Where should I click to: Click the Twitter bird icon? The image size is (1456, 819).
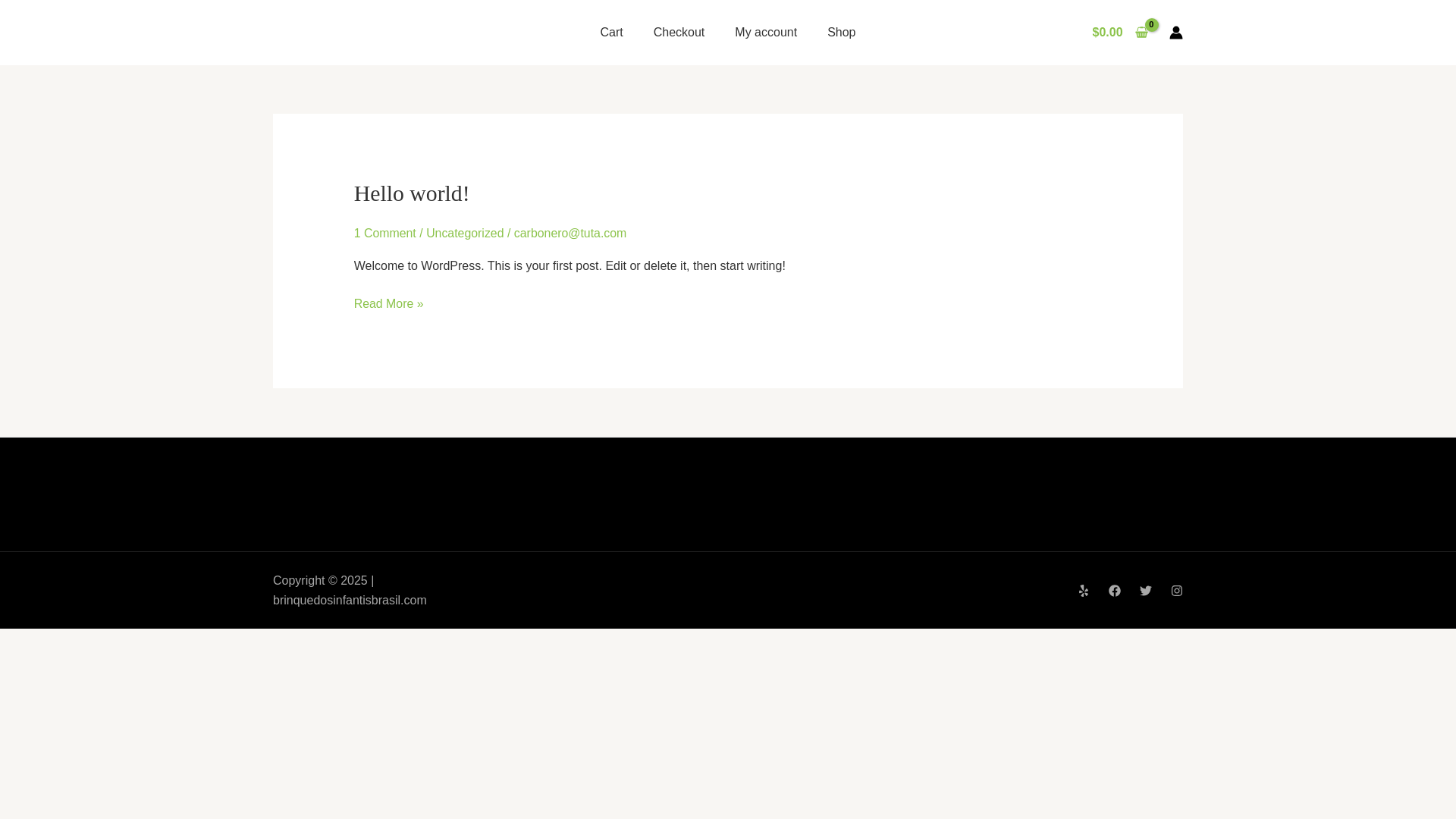coord(1145,591)
